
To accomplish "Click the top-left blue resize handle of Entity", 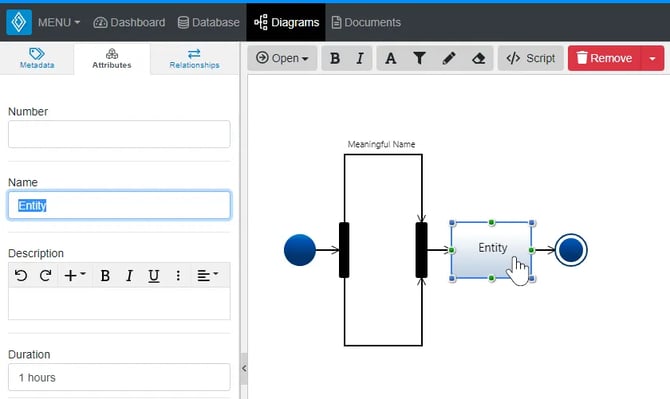I will click(453, 223).
